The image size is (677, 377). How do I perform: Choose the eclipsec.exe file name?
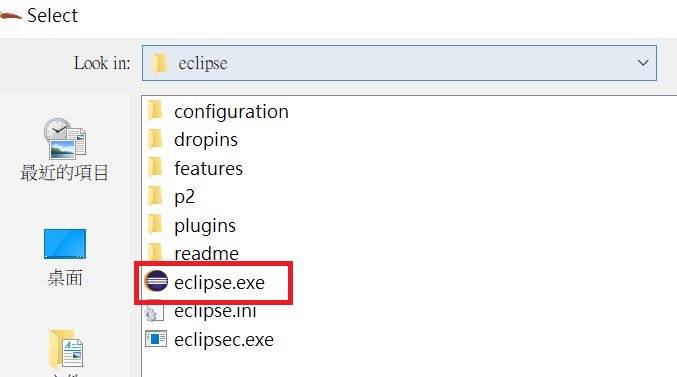click(x=224, y=340)
